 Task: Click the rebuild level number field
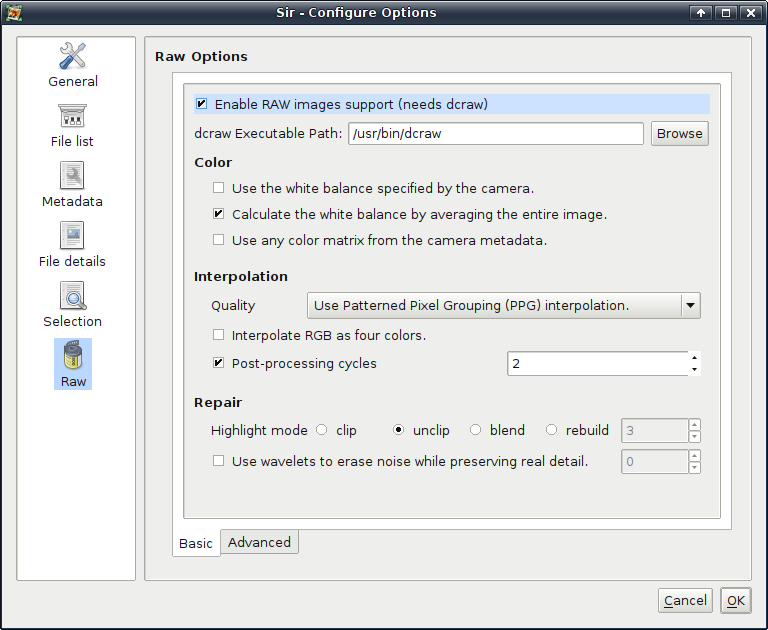point(655,431)
